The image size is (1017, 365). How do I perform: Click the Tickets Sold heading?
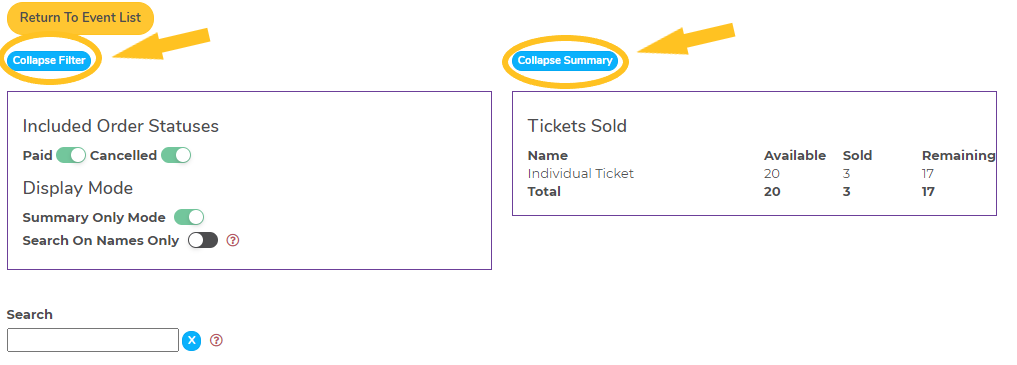point(577,126)
